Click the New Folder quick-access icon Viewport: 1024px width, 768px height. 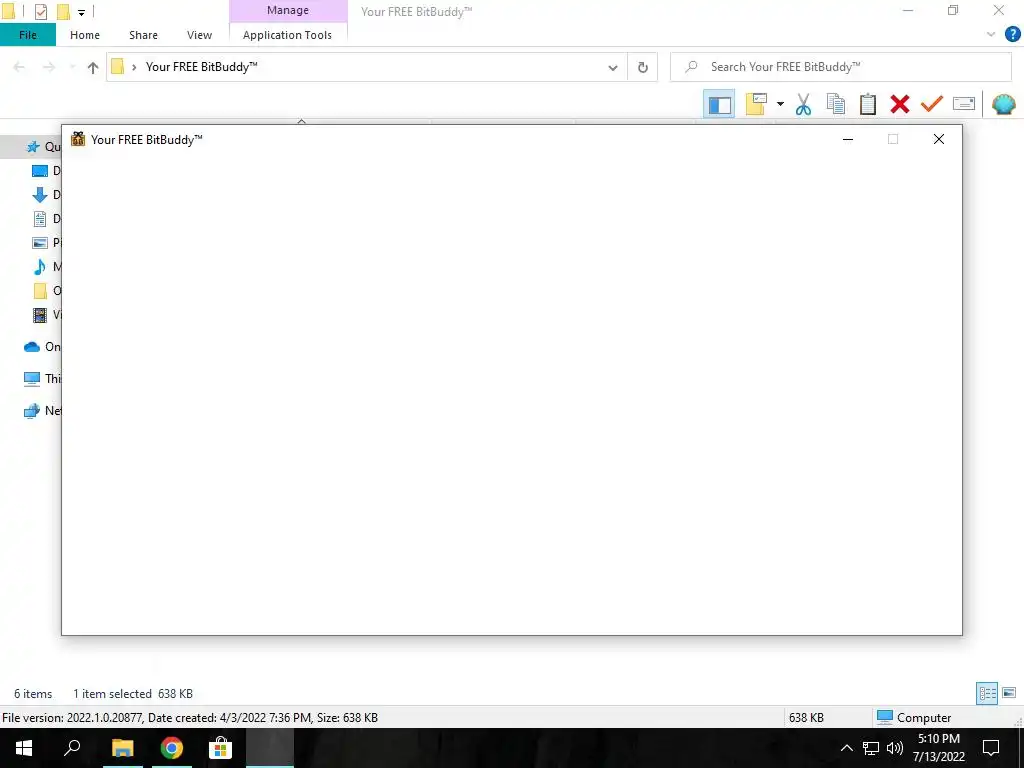pyautogui.click(x=63, y=12)
